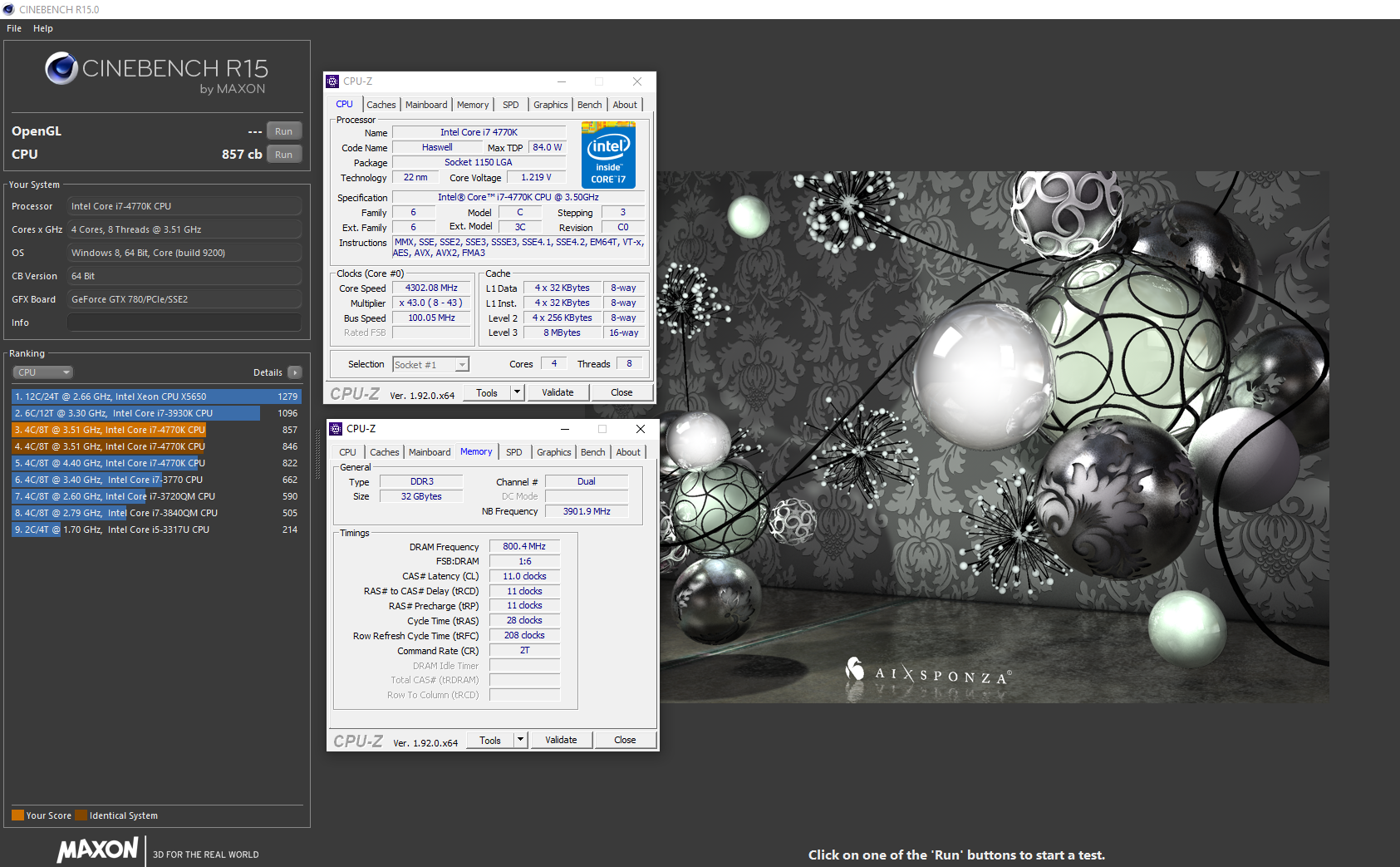This screenshot has height=867, width=1400.
Task: Click Close button in Memory CPU-Z window
Action: 625,740
